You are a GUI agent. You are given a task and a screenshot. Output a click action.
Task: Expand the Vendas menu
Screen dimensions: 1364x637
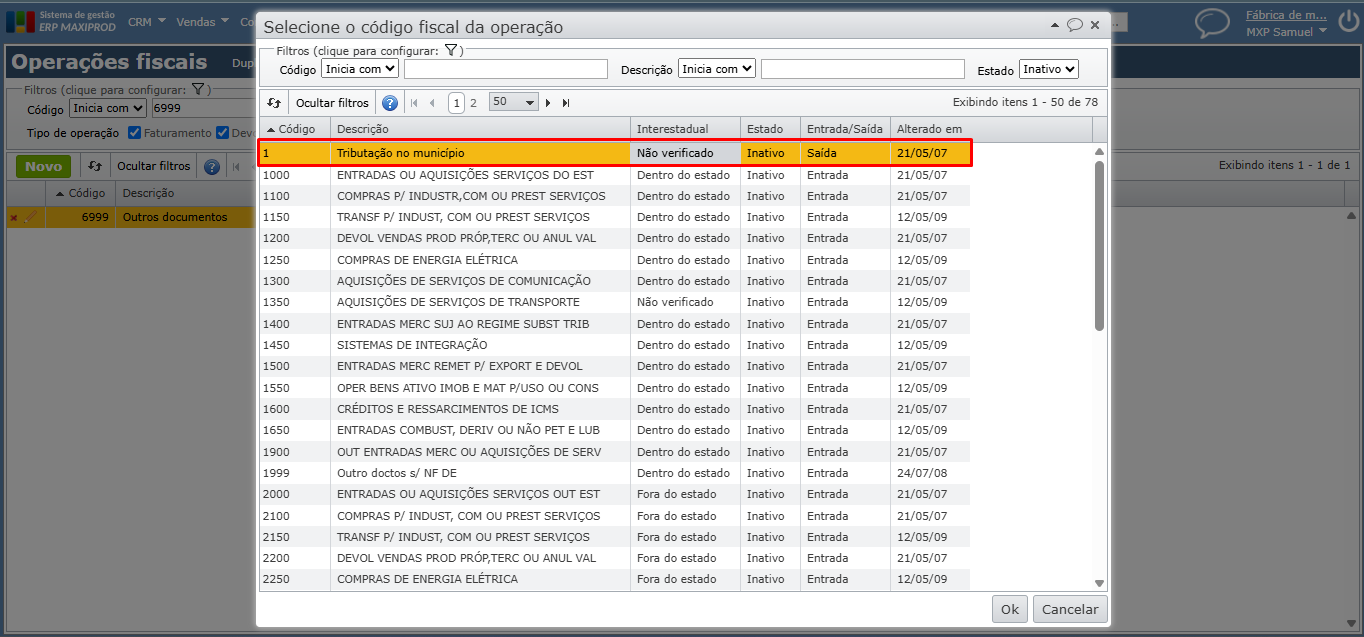[202, 21]
